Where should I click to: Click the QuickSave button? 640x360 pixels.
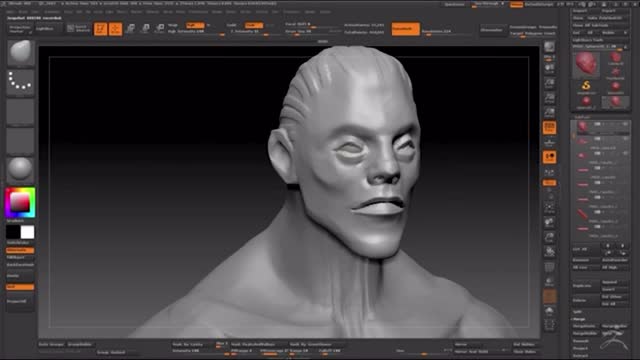tap(454, 4)
